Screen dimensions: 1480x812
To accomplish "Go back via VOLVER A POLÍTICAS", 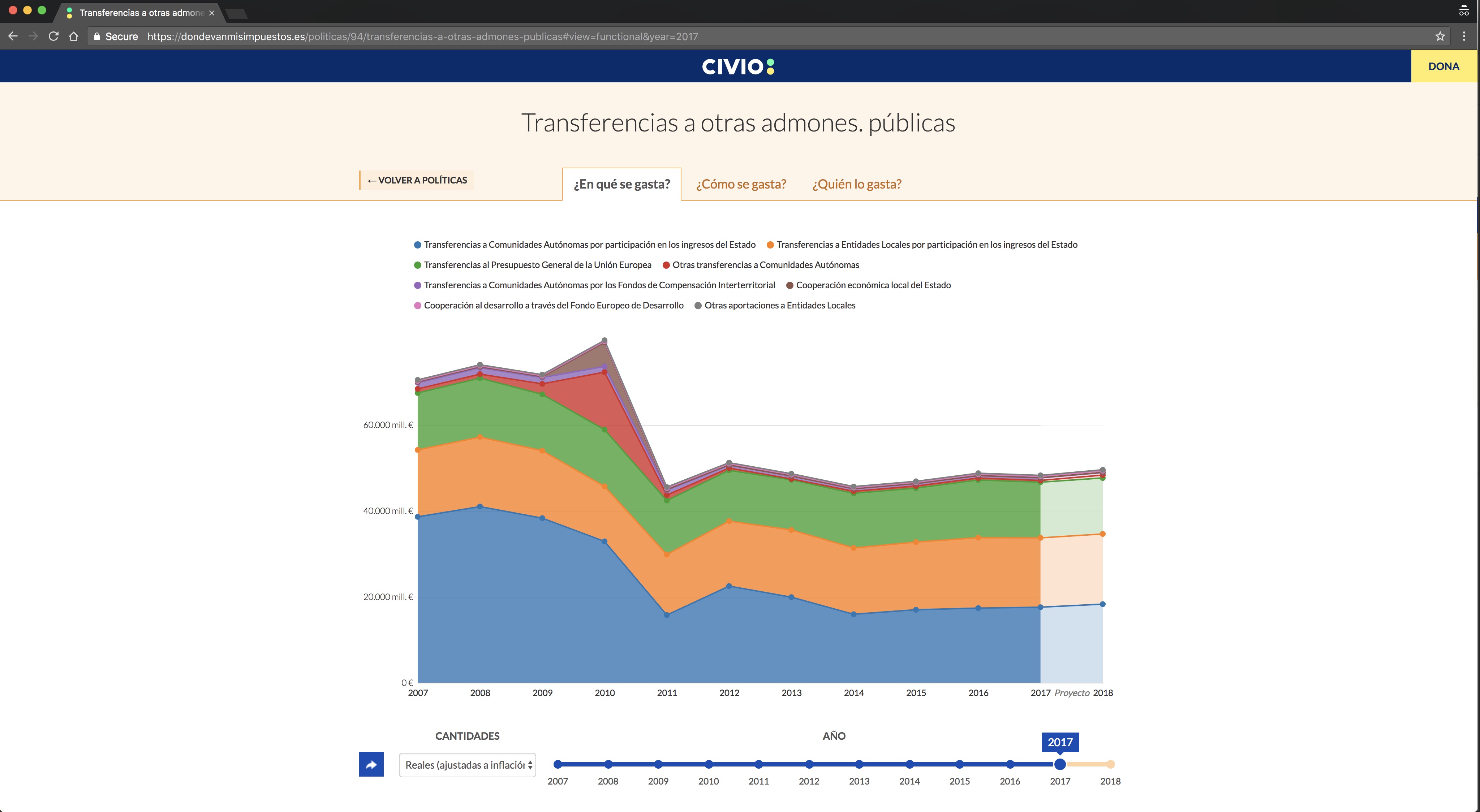I will coord(417,180).
